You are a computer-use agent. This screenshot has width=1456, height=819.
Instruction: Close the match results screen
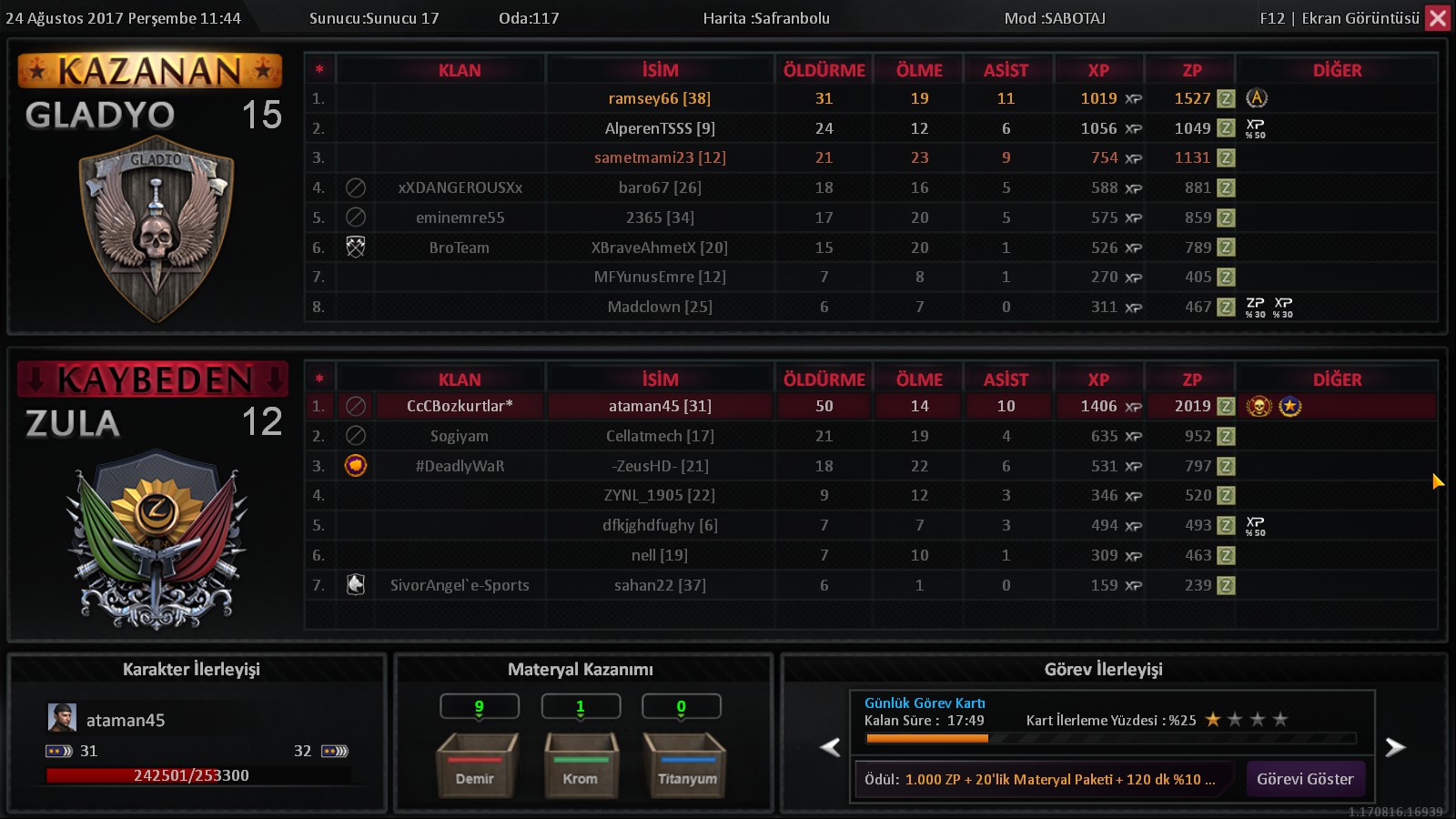1438,18
